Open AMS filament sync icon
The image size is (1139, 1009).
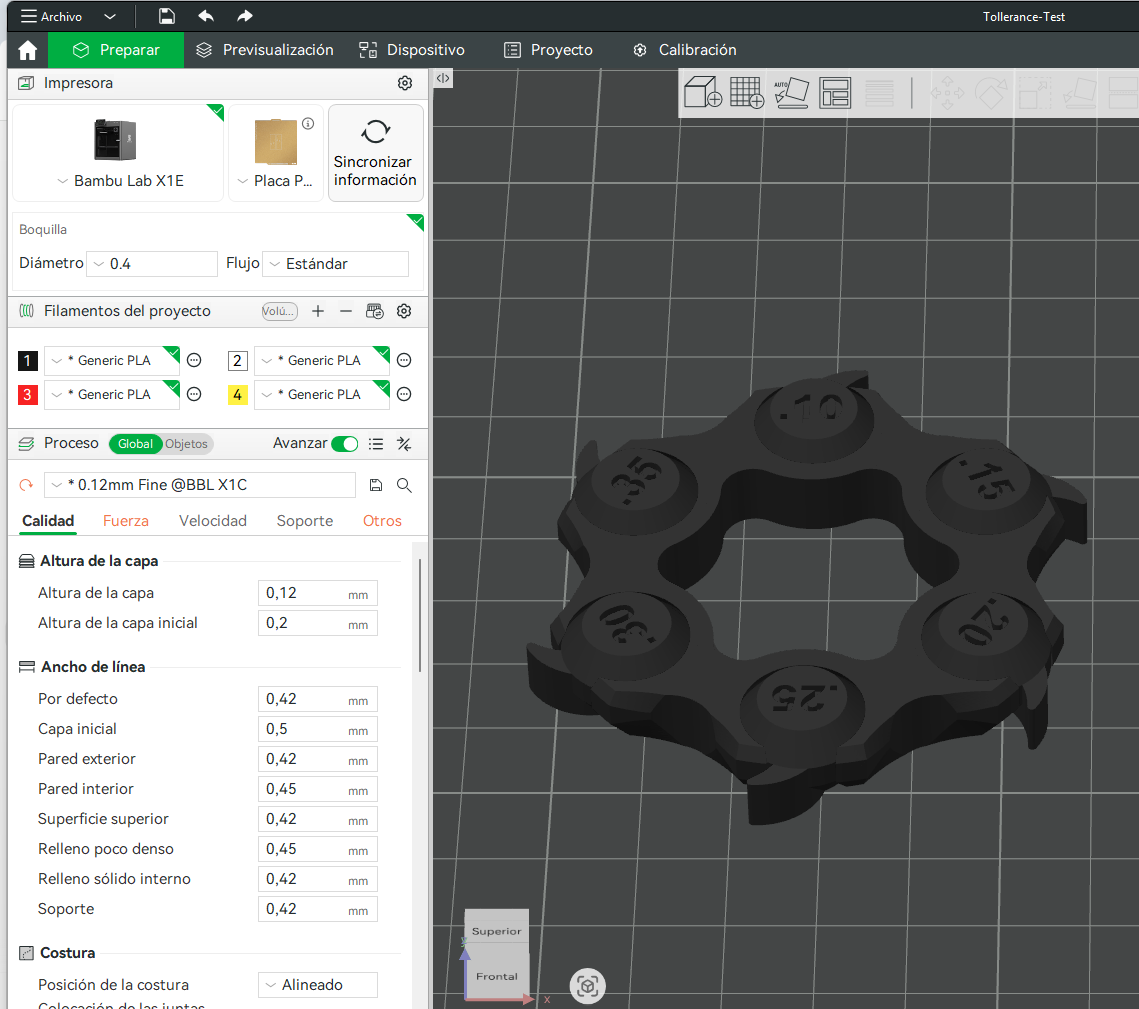[375, 311]
